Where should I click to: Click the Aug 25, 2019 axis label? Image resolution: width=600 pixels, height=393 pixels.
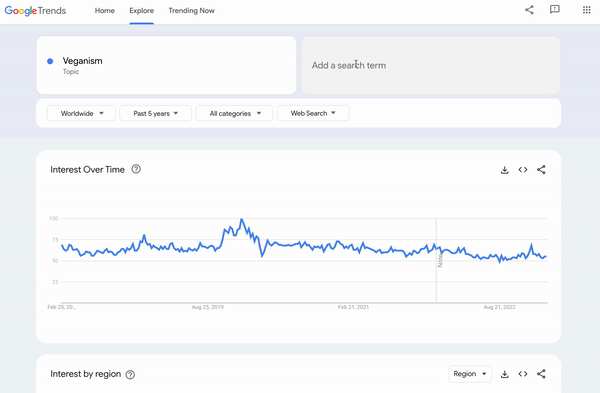click(207, 307)
